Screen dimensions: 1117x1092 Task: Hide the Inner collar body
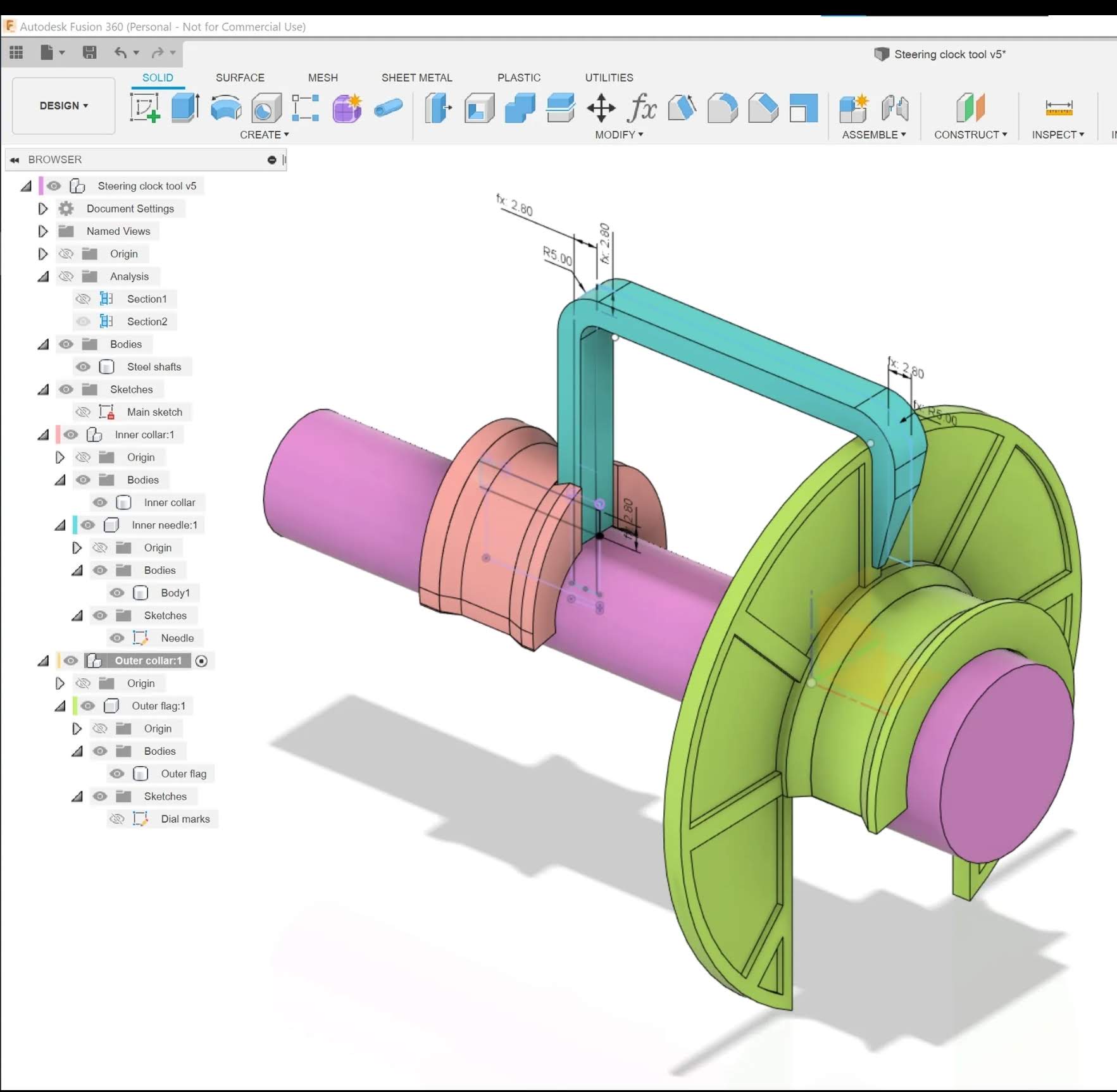[100, 502]
